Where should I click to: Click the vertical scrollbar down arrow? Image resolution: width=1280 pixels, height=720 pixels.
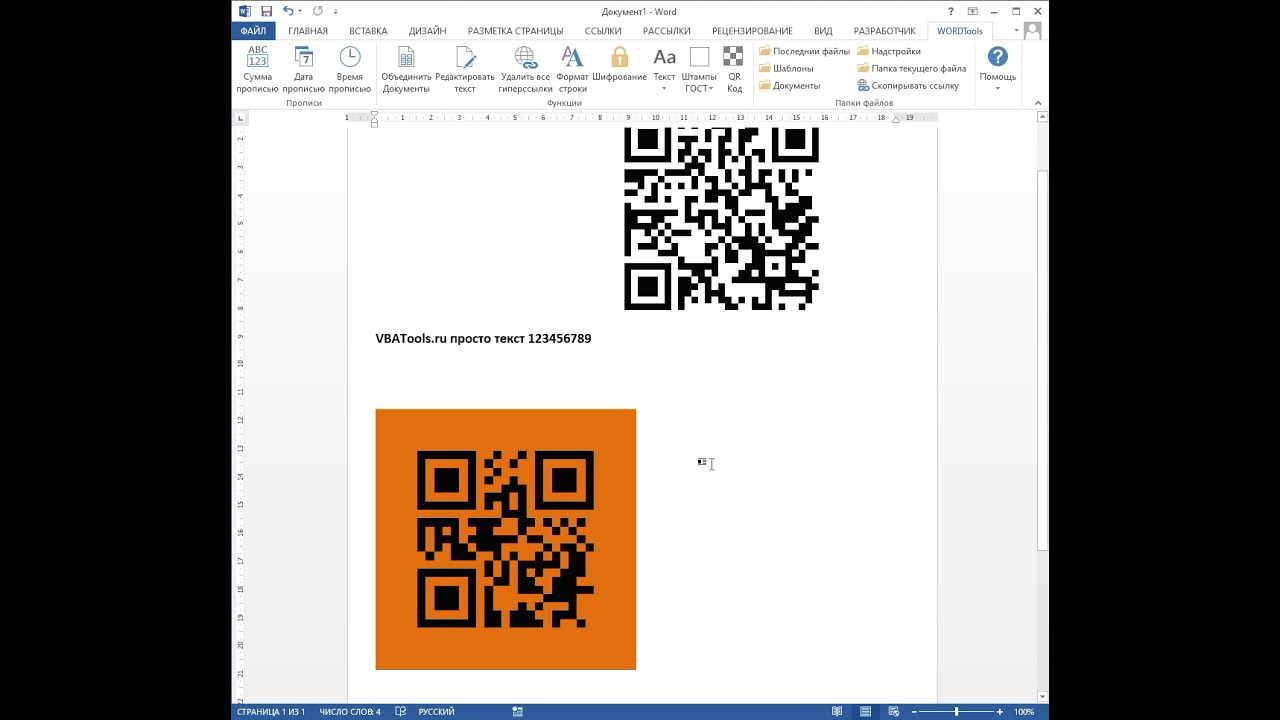coord(1043,697)
